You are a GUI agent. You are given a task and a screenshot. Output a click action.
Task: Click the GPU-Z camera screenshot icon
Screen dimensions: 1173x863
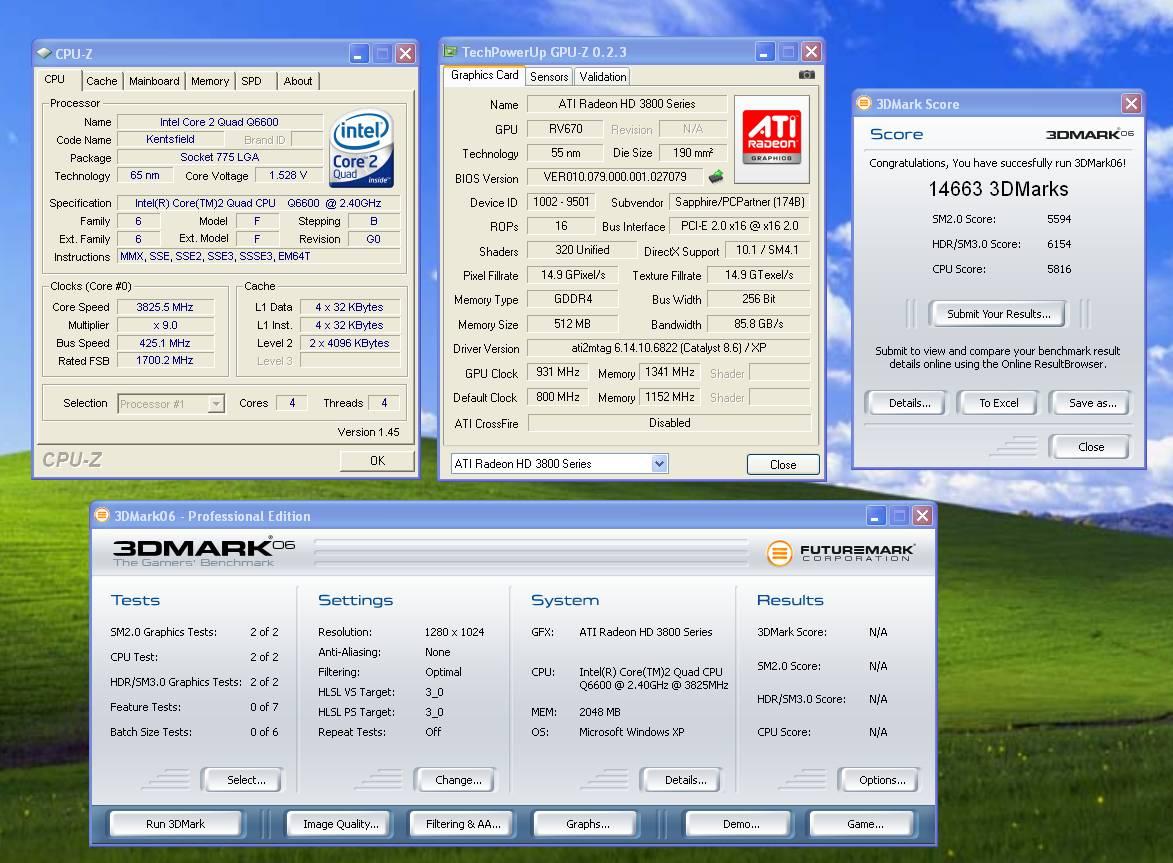[806, 75]
